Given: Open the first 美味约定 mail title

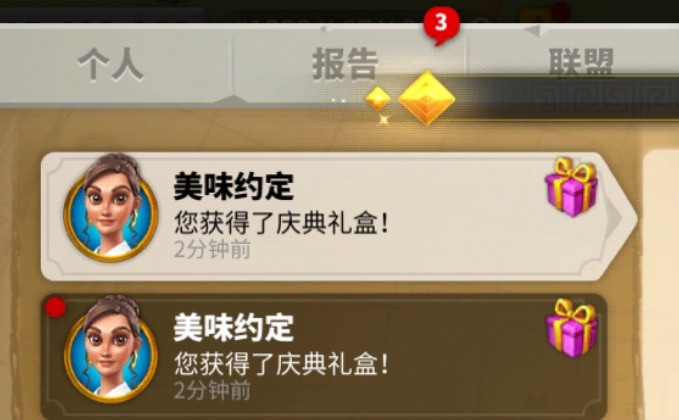Looking at the screenshot, I should tap(233, 187).
